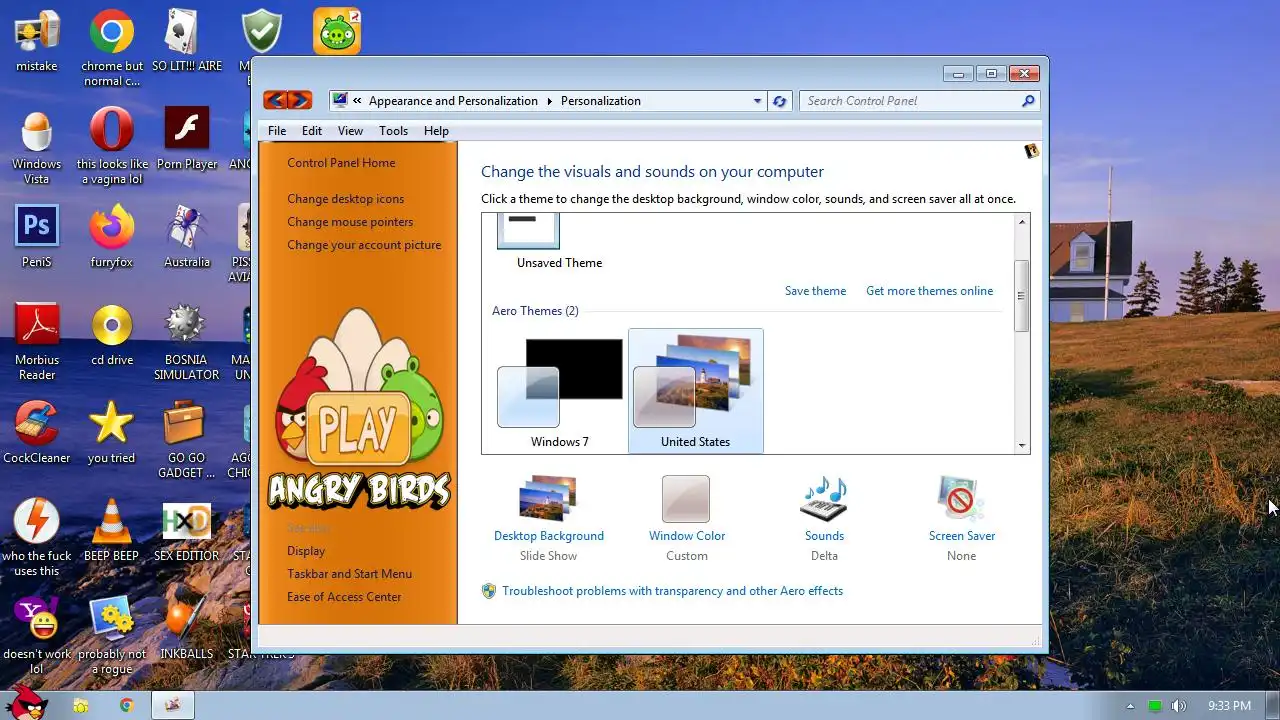Go forward with the orange Forward arrow
Screen dimensions: 1280x720
[x=300, y=100]
